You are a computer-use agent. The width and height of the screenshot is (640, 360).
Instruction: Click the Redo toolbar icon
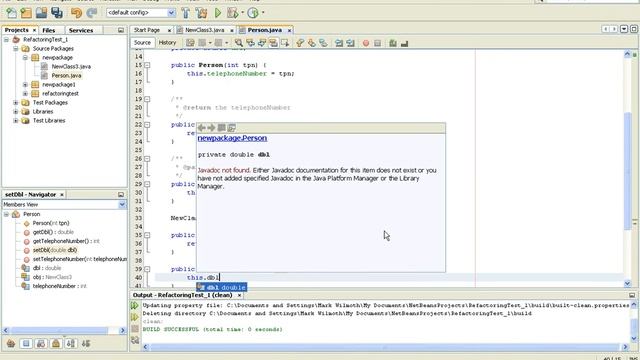coord(91,13)
